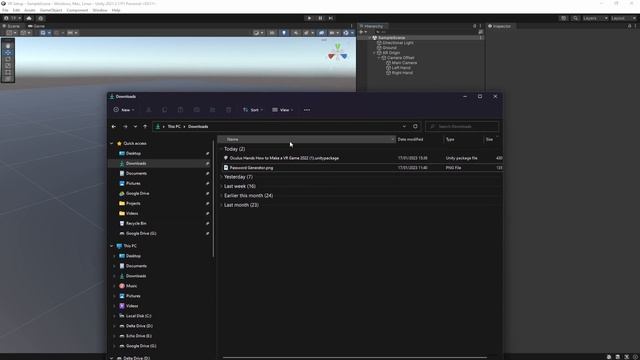
Task: Open Unity GameObject menu
Action: click(x=51, y=10)
